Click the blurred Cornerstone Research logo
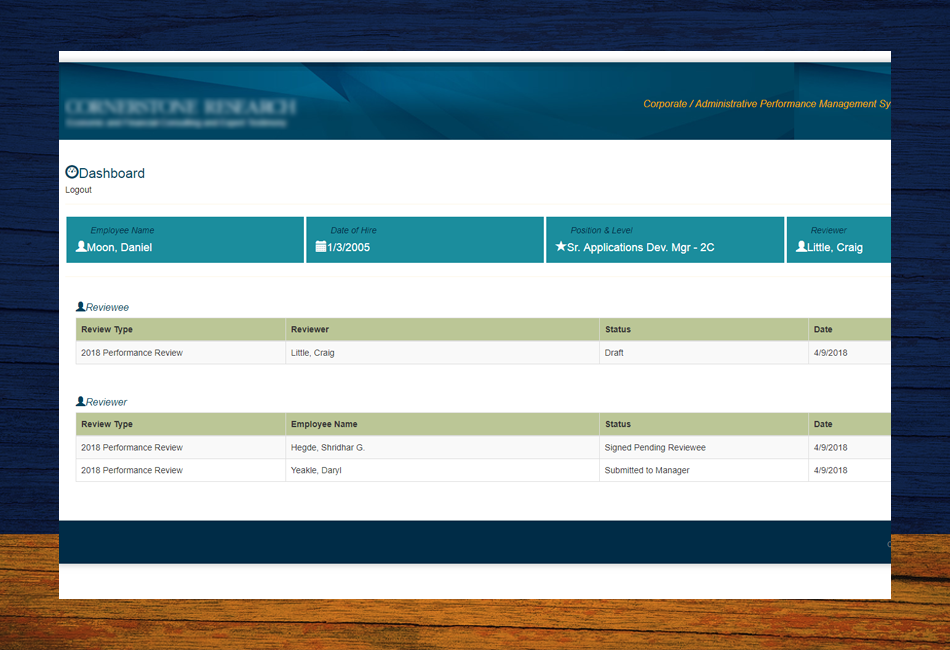 [x=180, y=111]
